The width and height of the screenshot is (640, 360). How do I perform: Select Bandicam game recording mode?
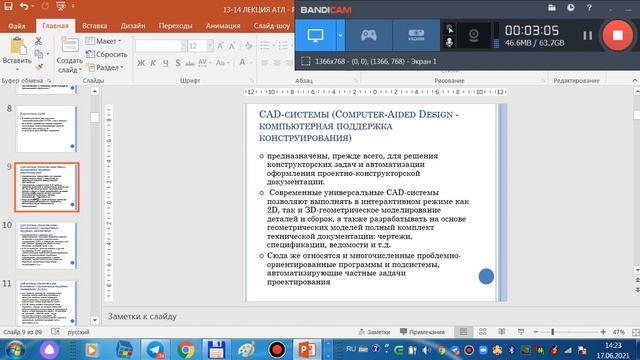tap(368, 35)
